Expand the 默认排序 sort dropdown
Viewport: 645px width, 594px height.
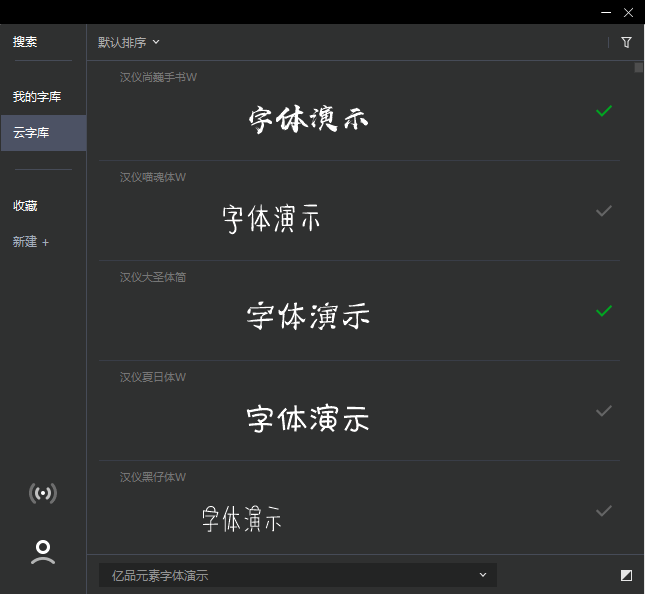[x=128, y=42]
